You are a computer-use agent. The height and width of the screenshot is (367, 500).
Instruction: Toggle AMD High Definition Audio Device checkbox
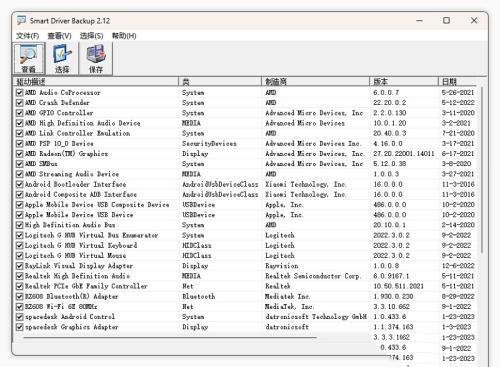coord(20,123)
